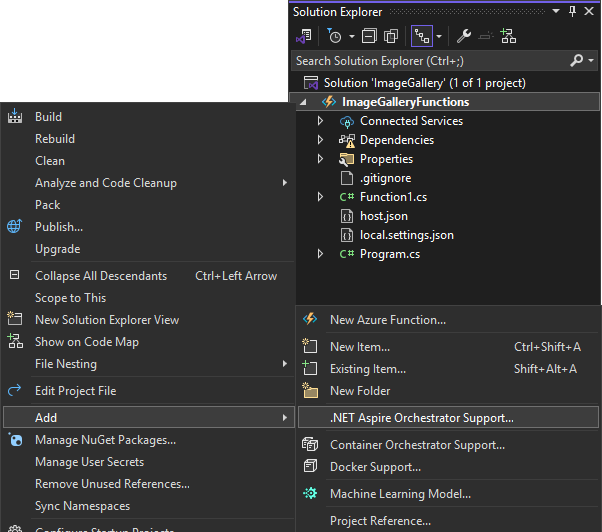Select Edit Project File menu entry
Viewport: 602px width, 532px height.
(x=75, y=391)
